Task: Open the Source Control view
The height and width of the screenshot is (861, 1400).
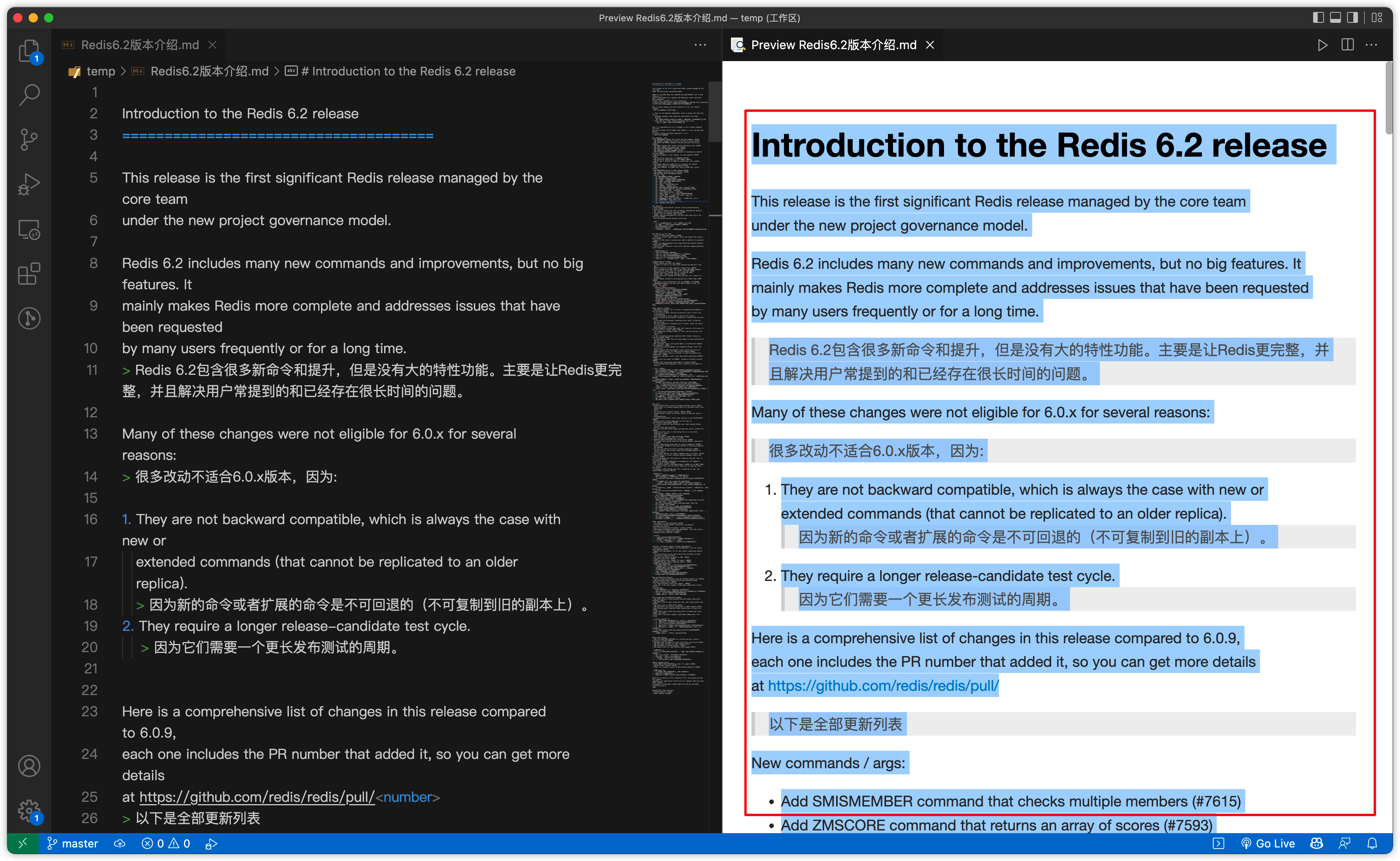Action: pos(29,140)
